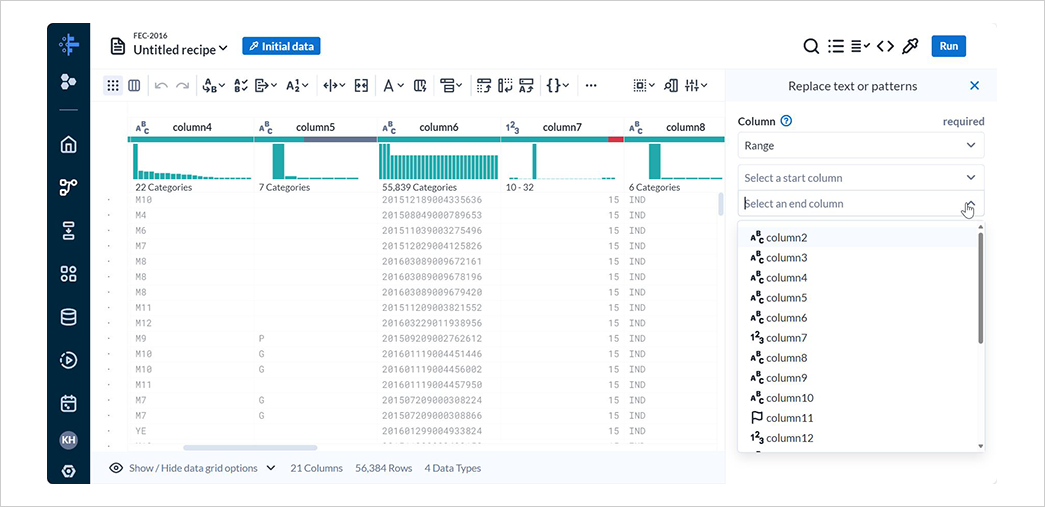This screenshot has width=1045, height=507.
Task: Select the eyedropper sampling icon
Action: (910, 46)
